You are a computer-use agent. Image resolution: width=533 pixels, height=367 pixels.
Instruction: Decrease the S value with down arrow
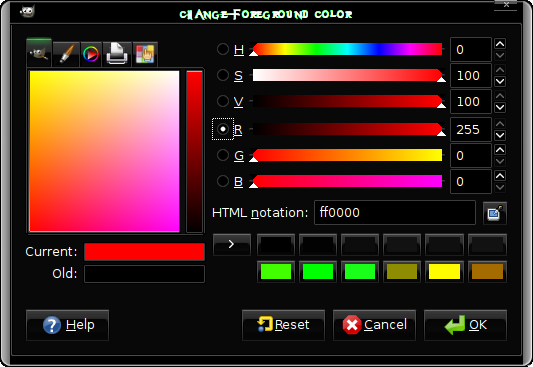500,82
